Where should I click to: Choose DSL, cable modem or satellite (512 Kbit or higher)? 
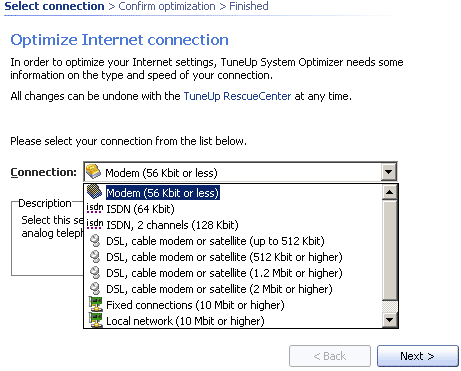(224, 257)
